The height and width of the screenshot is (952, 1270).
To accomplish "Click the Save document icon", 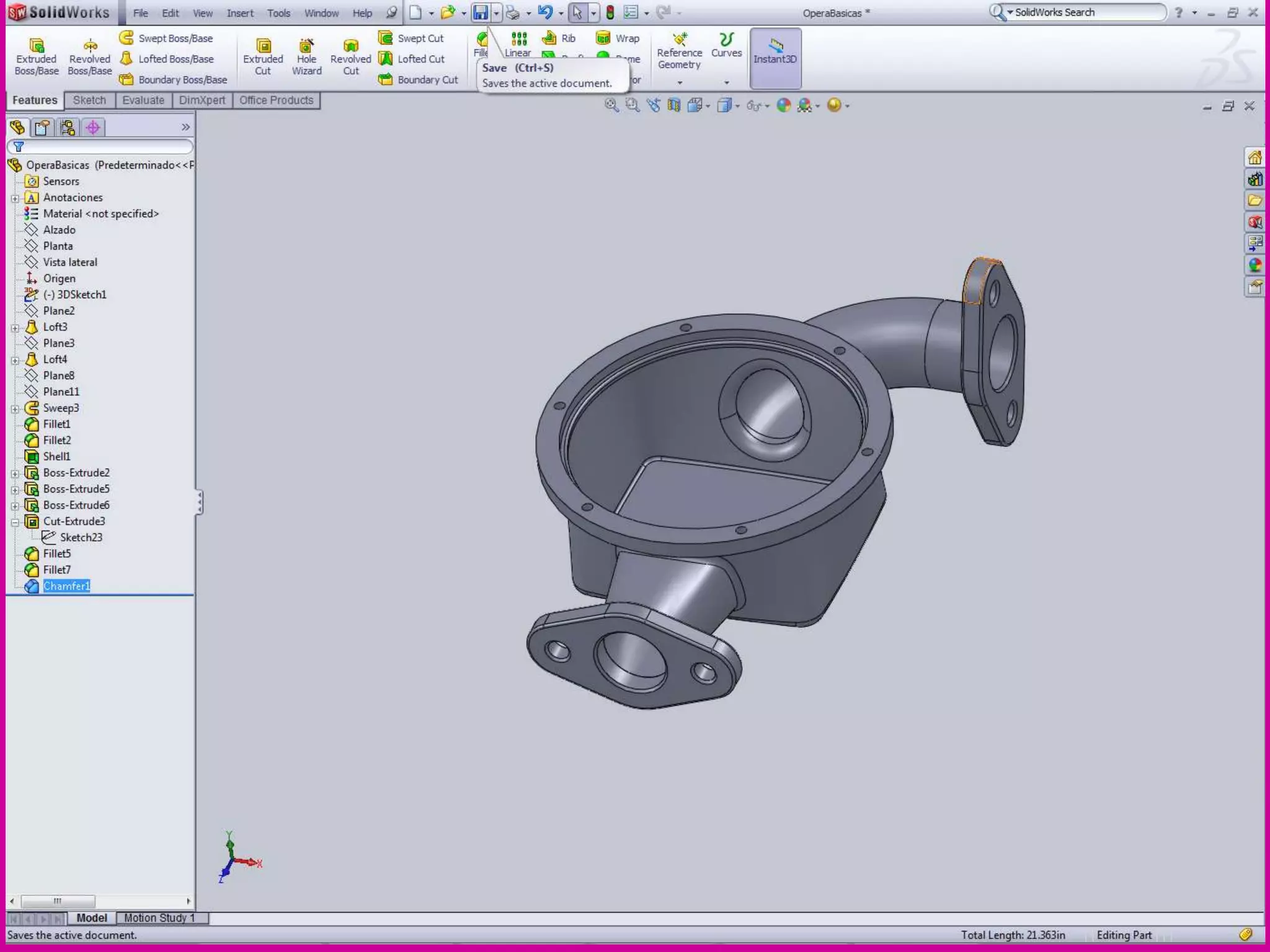I will click(x=481, y=12).
